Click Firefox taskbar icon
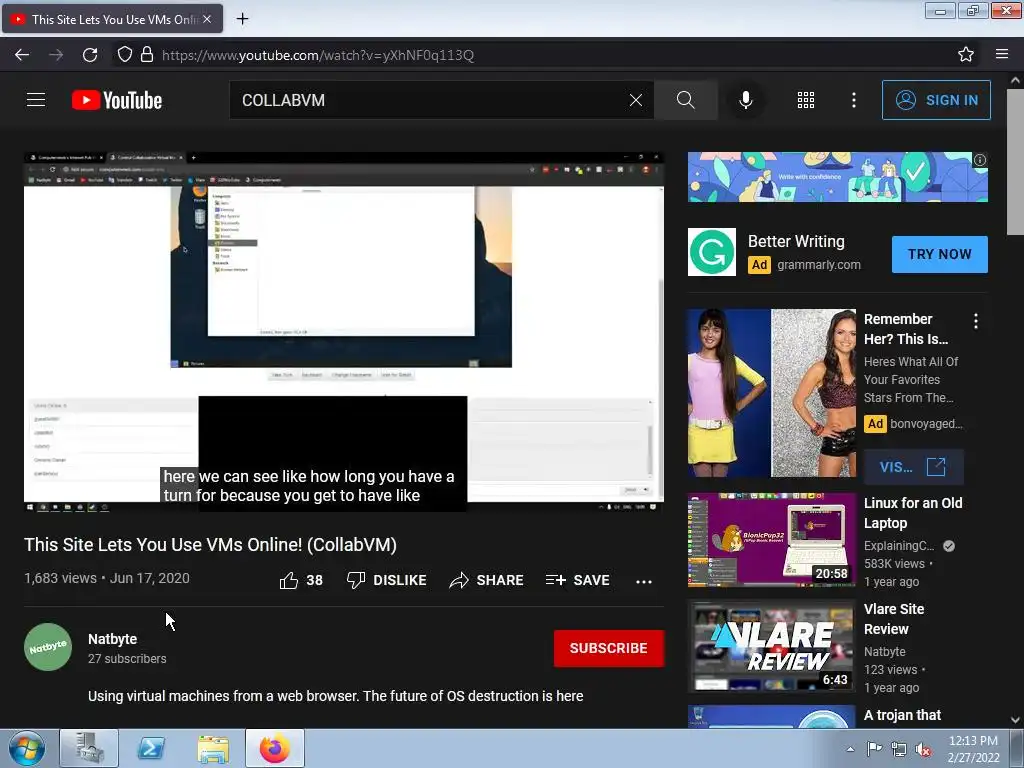This screenshot has height=768, width=1024. coord(274,748)
